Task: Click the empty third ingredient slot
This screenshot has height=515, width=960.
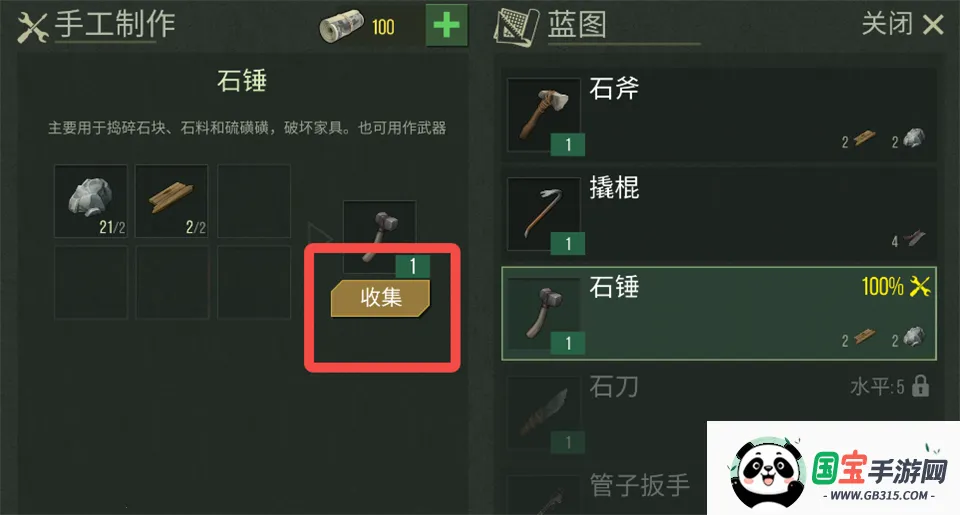Action: [253, 200]
